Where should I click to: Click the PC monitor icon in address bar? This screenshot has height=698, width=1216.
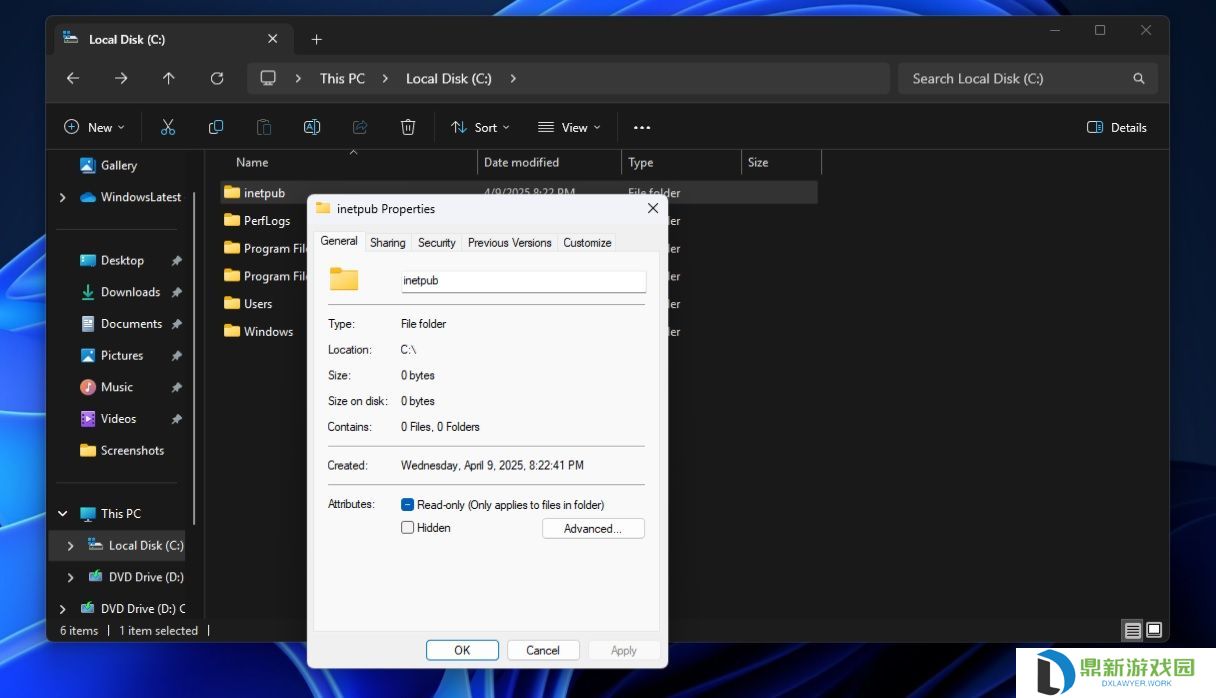tap(268, 78)
